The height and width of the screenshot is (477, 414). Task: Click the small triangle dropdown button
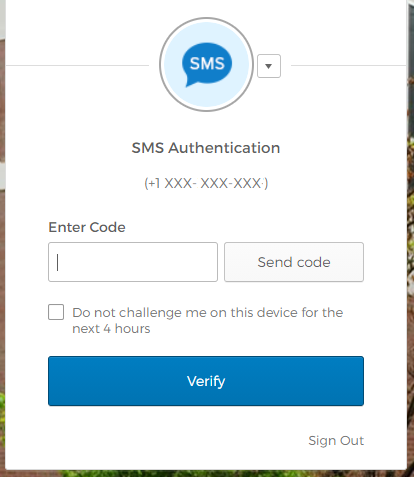click(x=269, y=66)
